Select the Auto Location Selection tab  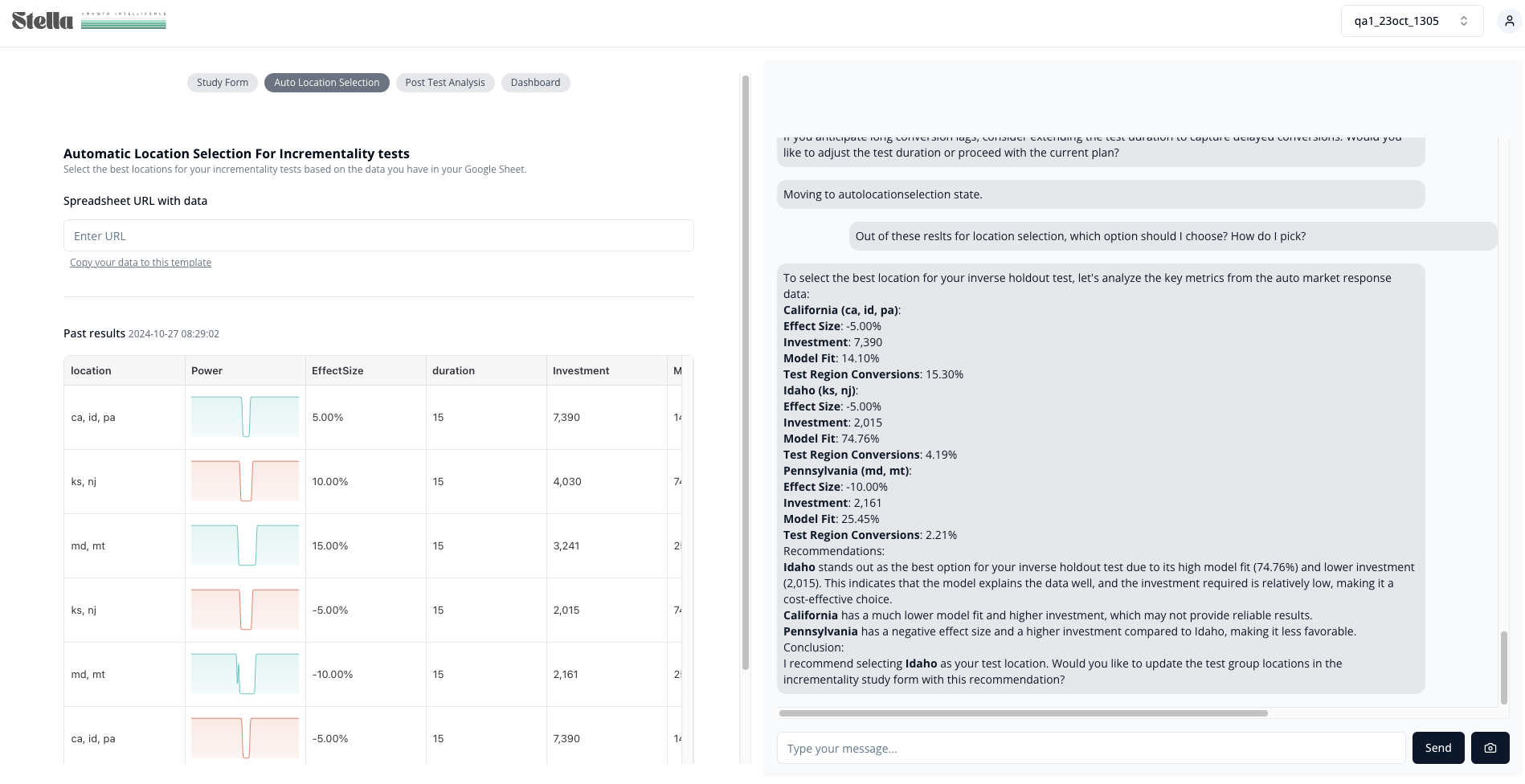click(x=327, y=83)
